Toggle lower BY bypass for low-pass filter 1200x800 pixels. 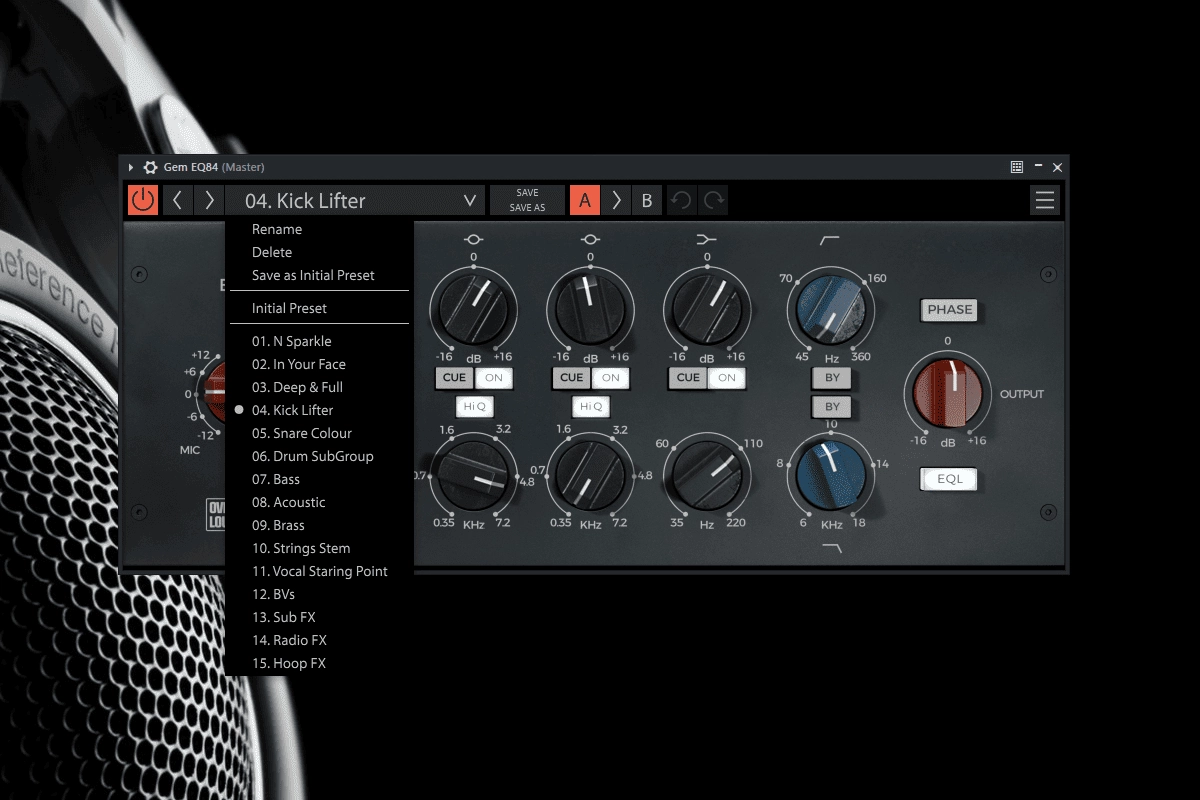[832, 406]
